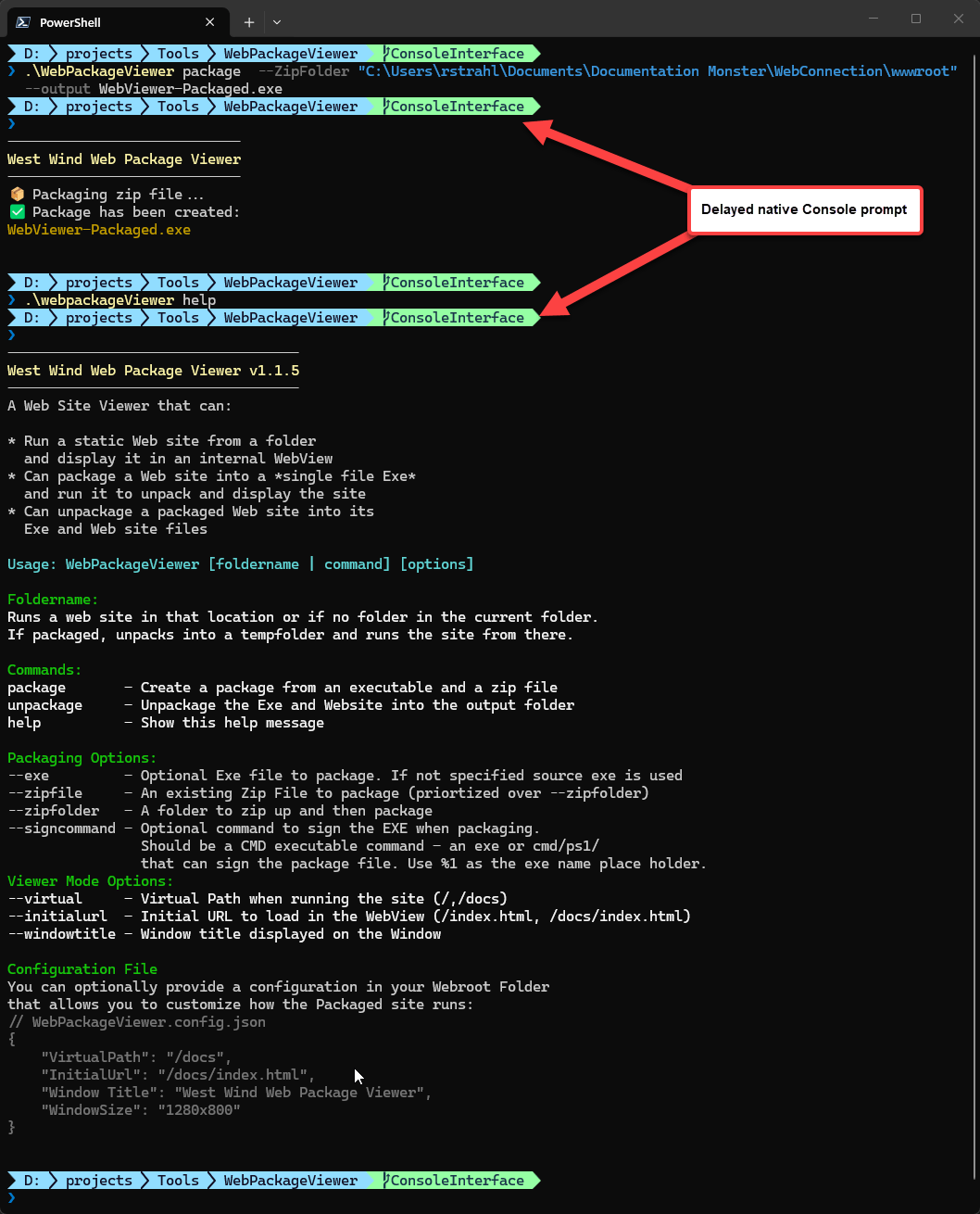Image resolution: width=980 pixels, height=1214 pixels.
Task: Click the "Window Title" JSON line
Action: click(x=236, y=1093)
